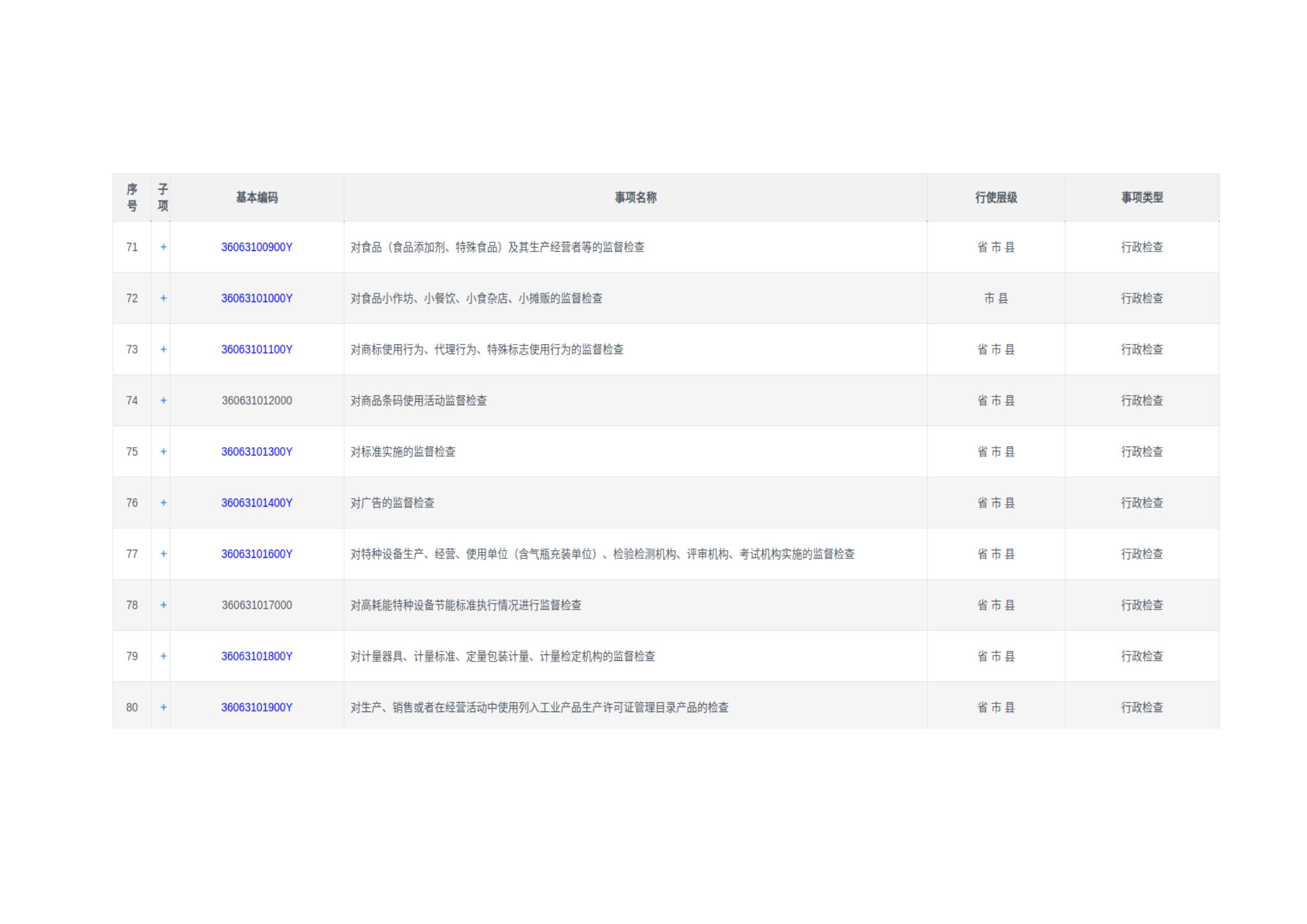This screenshot has width=1307, height=924.
Task: Click the plus icon in row 78
Action: (x=164, y=605)
